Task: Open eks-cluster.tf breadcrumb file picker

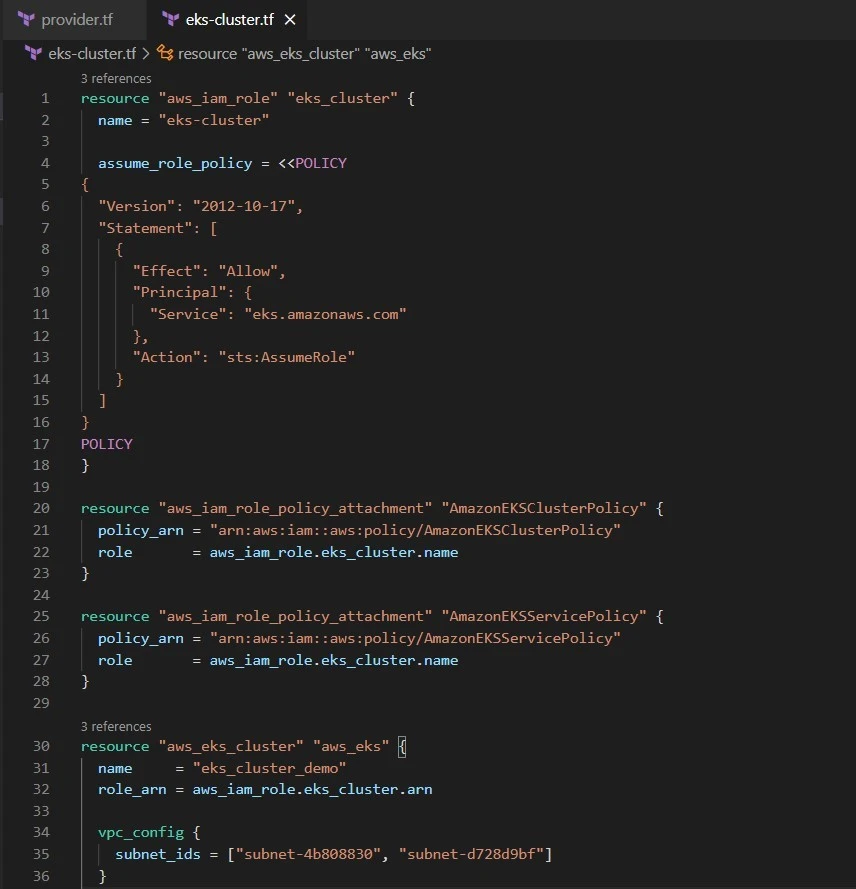Action: (91, 53)
